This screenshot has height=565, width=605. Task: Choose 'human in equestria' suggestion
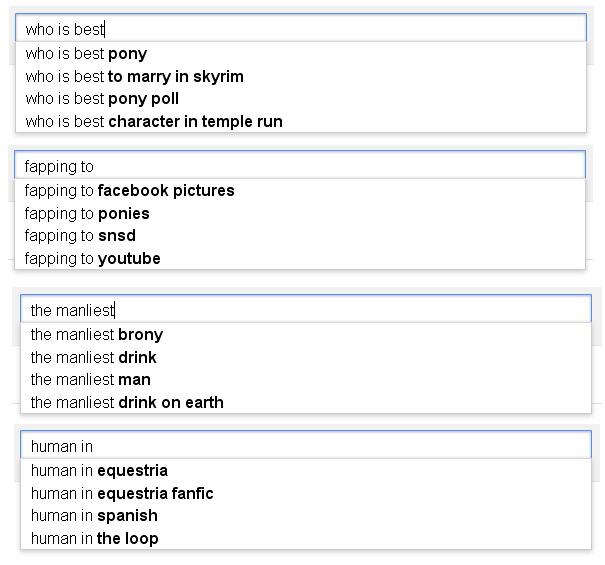coord(99,471)
